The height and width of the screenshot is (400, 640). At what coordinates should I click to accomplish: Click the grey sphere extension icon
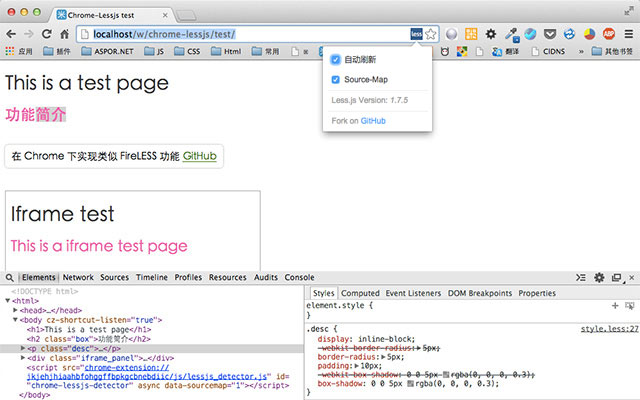[451, 34]
